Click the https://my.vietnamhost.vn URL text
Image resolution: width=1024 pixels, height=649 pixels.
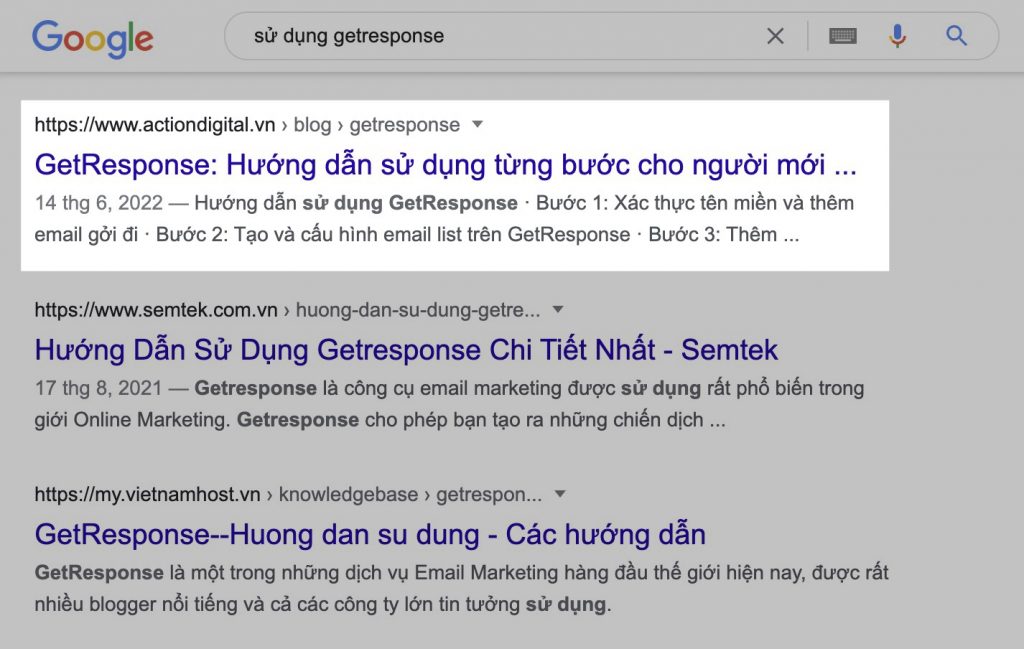pos(148,495)
